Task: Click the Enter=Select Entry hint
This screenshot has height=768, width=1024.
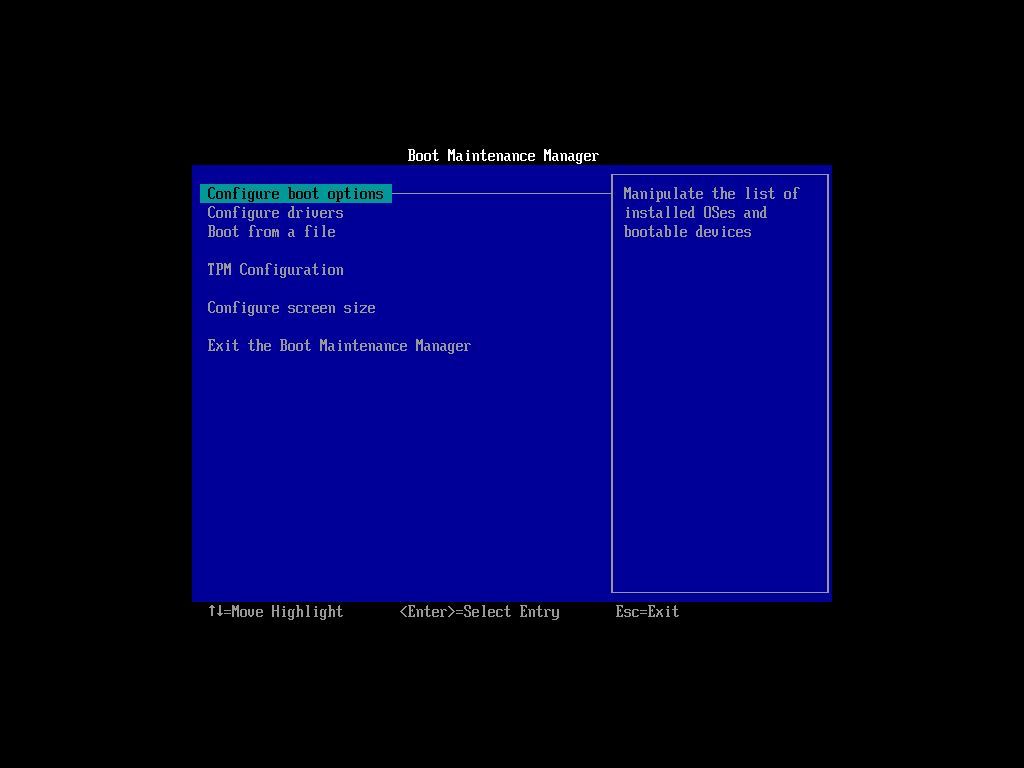Action: click(x=479, y=611)
